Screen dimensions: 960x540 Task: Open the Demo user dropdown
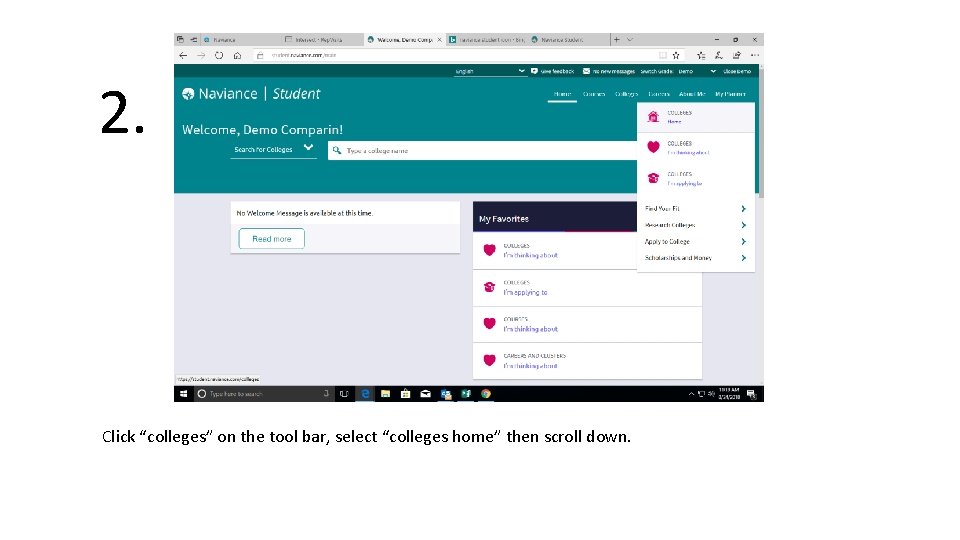coord(697,71)
